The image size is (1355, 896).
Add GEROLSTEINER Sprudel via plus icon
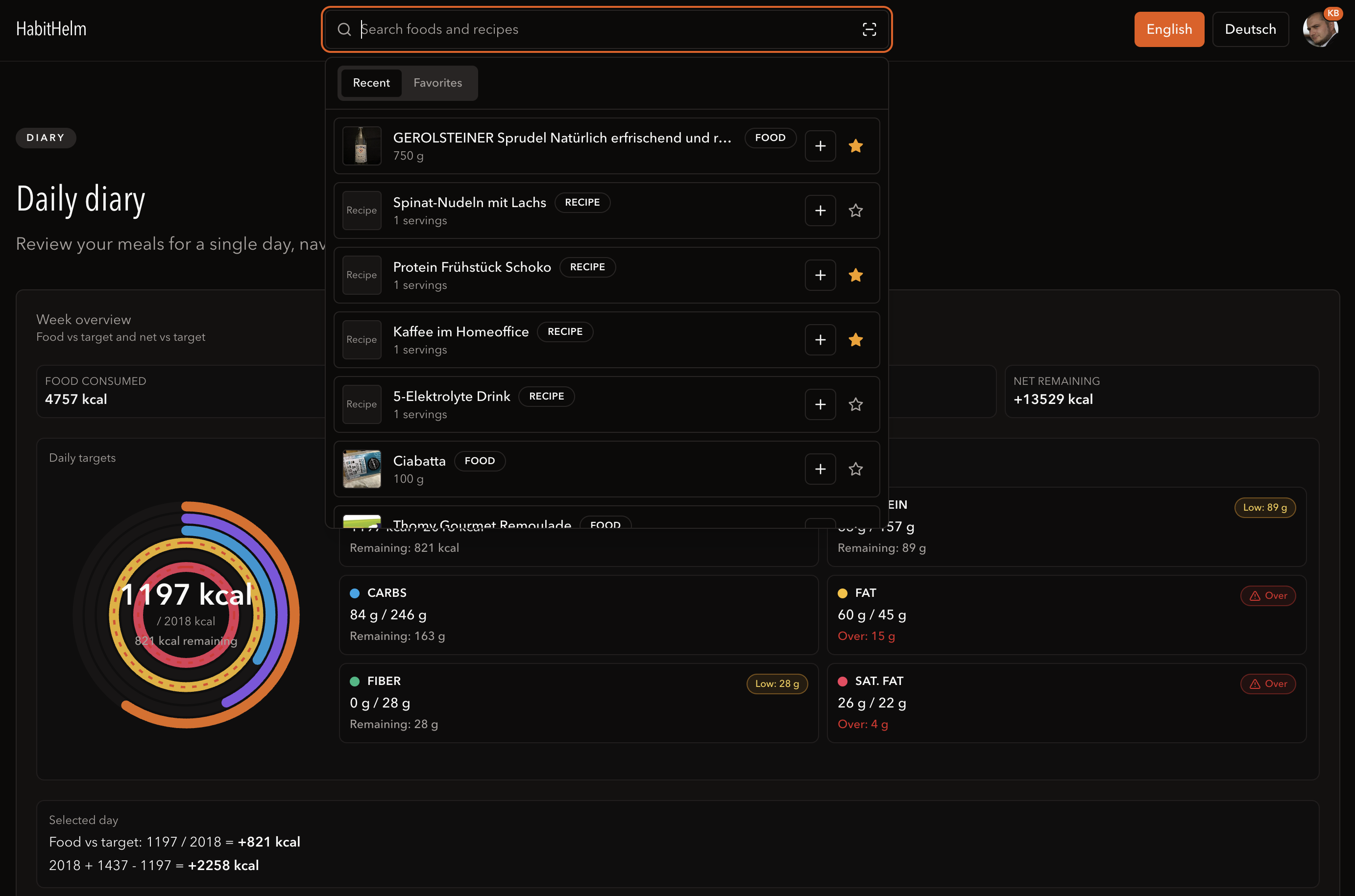coord(820,146)
